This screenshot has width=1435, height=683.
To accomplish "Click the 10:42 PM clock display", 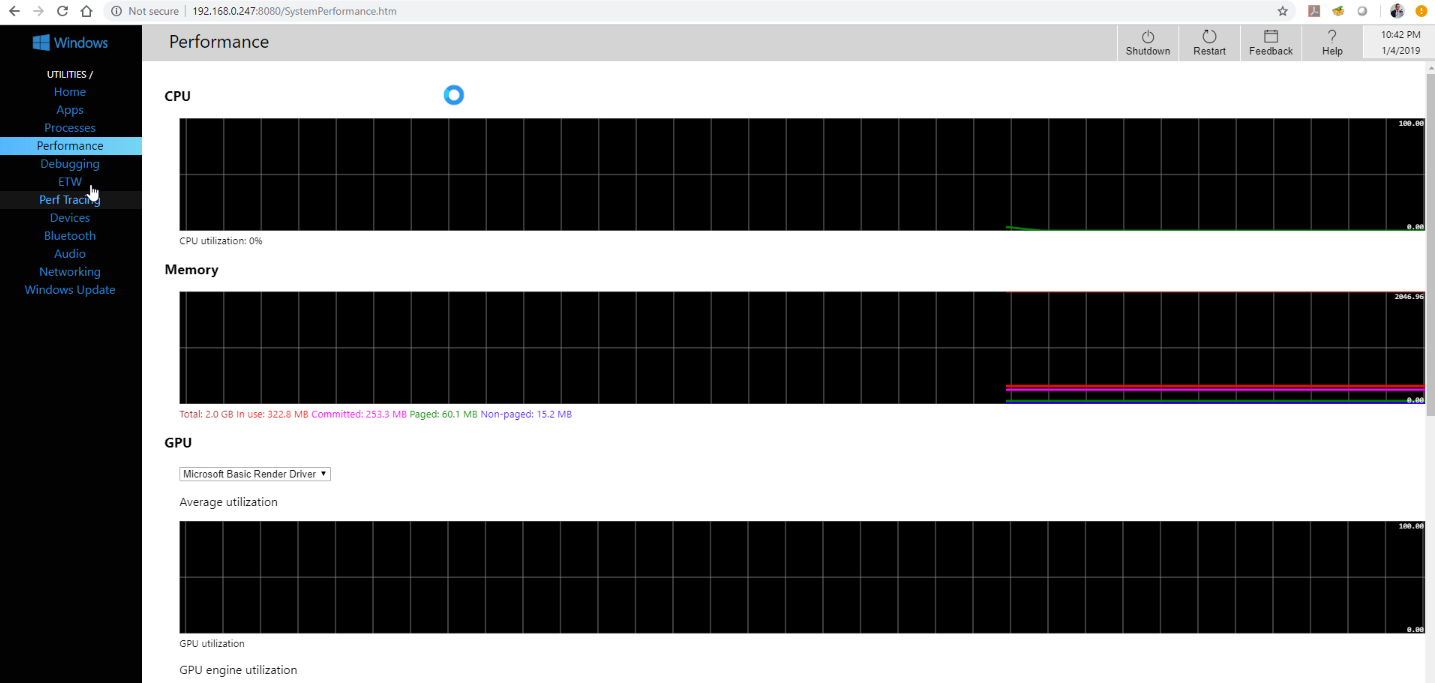I will click(x=1400, y=34).
